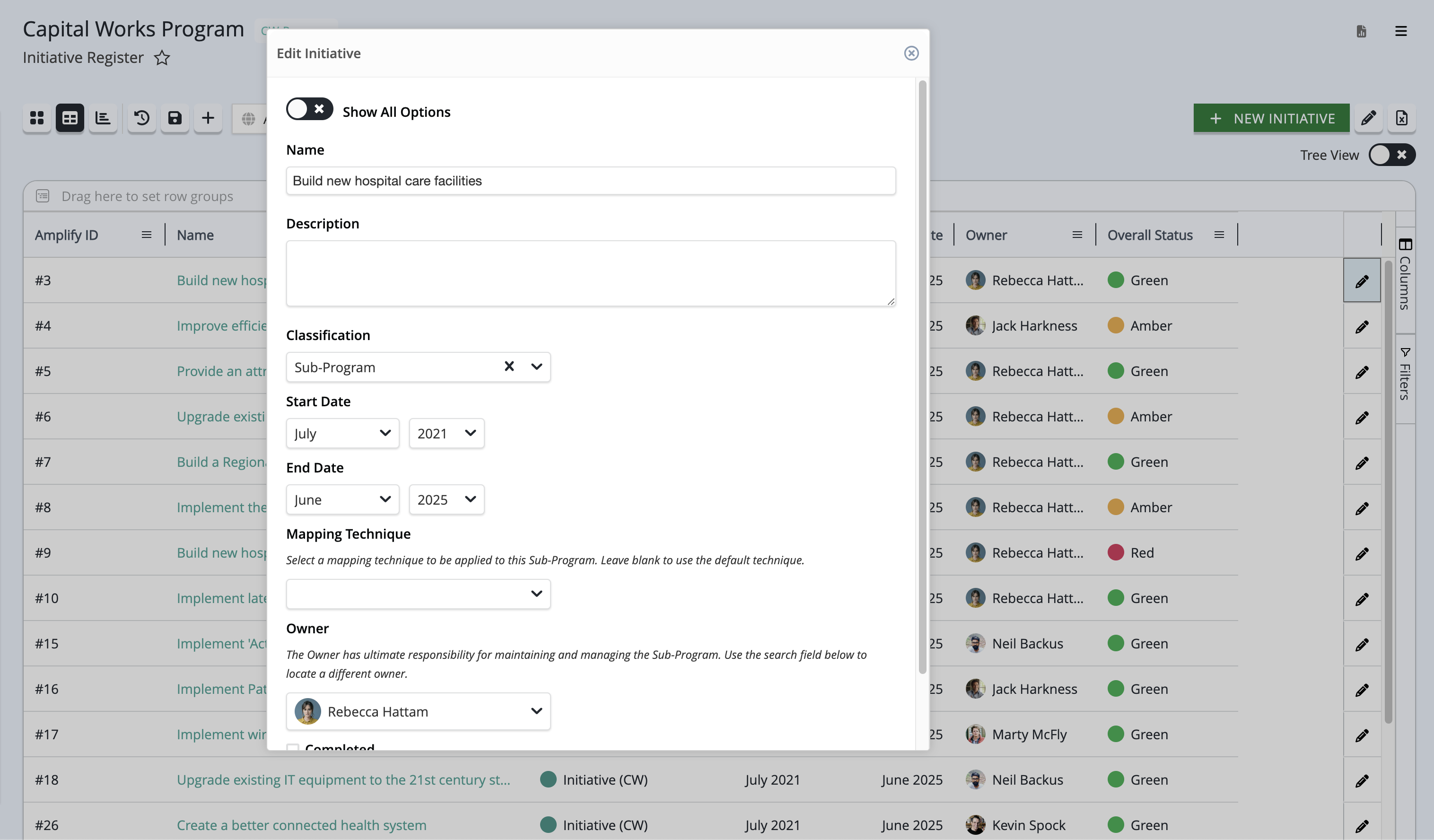Switch to table view
Viewport: 1434px width, 840px height.
pos(70,118)
